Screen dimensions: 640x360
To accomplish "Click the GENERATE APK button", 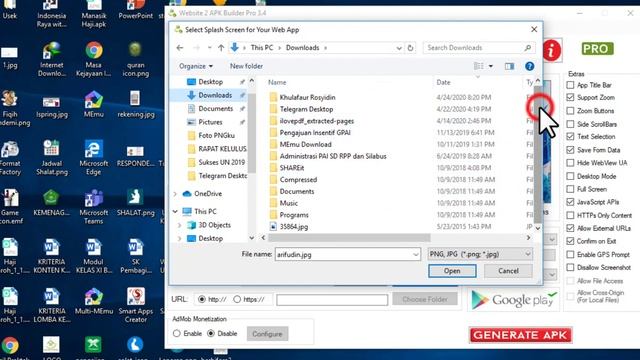I will click(520, 335).
